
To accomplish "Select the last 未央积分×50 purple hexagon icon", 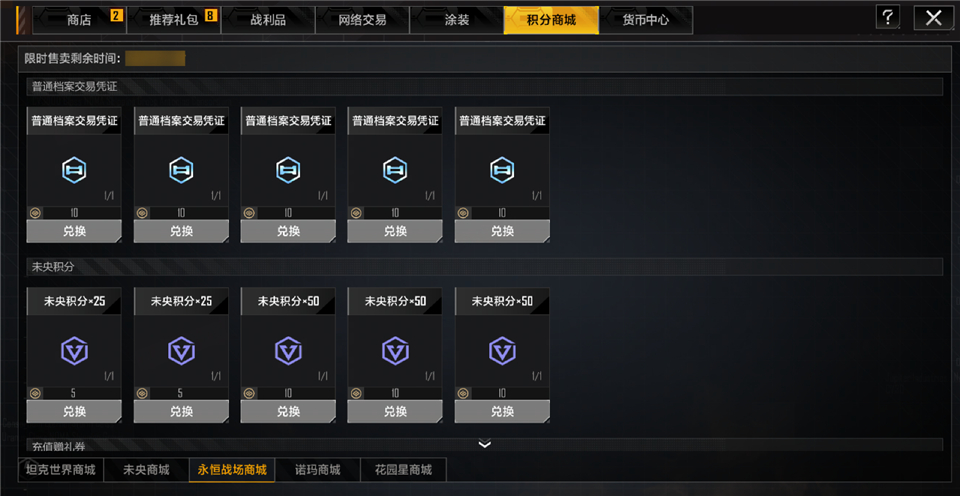I will (x=502, y=351).
